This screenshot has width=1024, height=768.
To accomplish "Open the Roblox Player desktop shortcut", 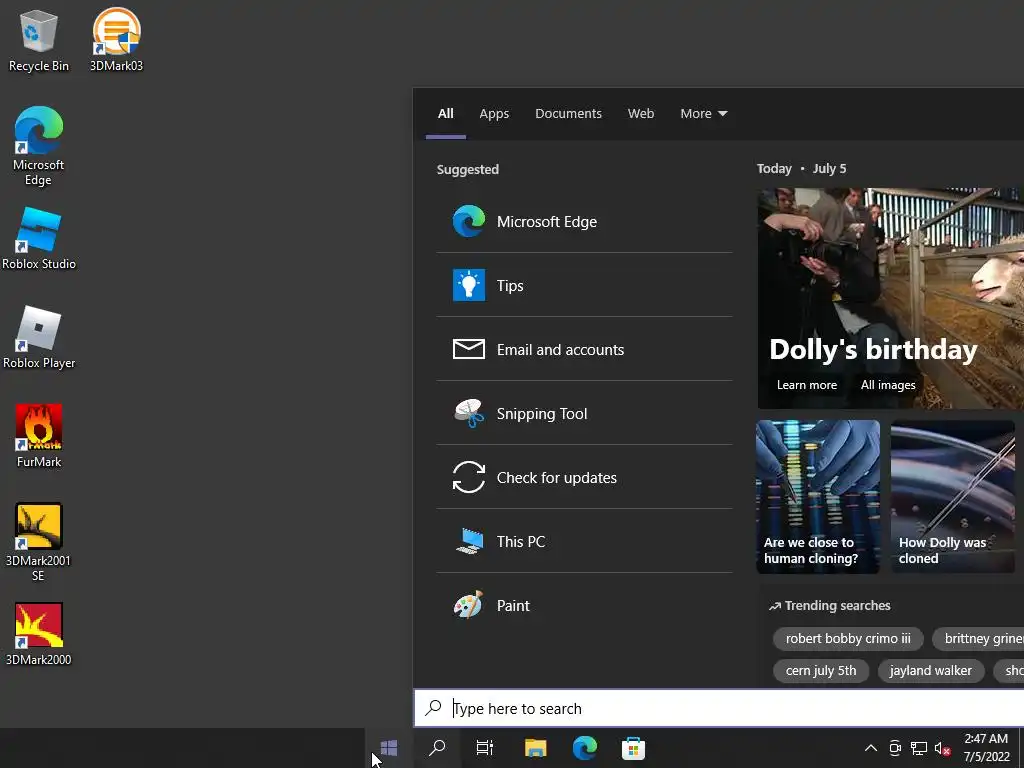I will click(x=39, y=338).
